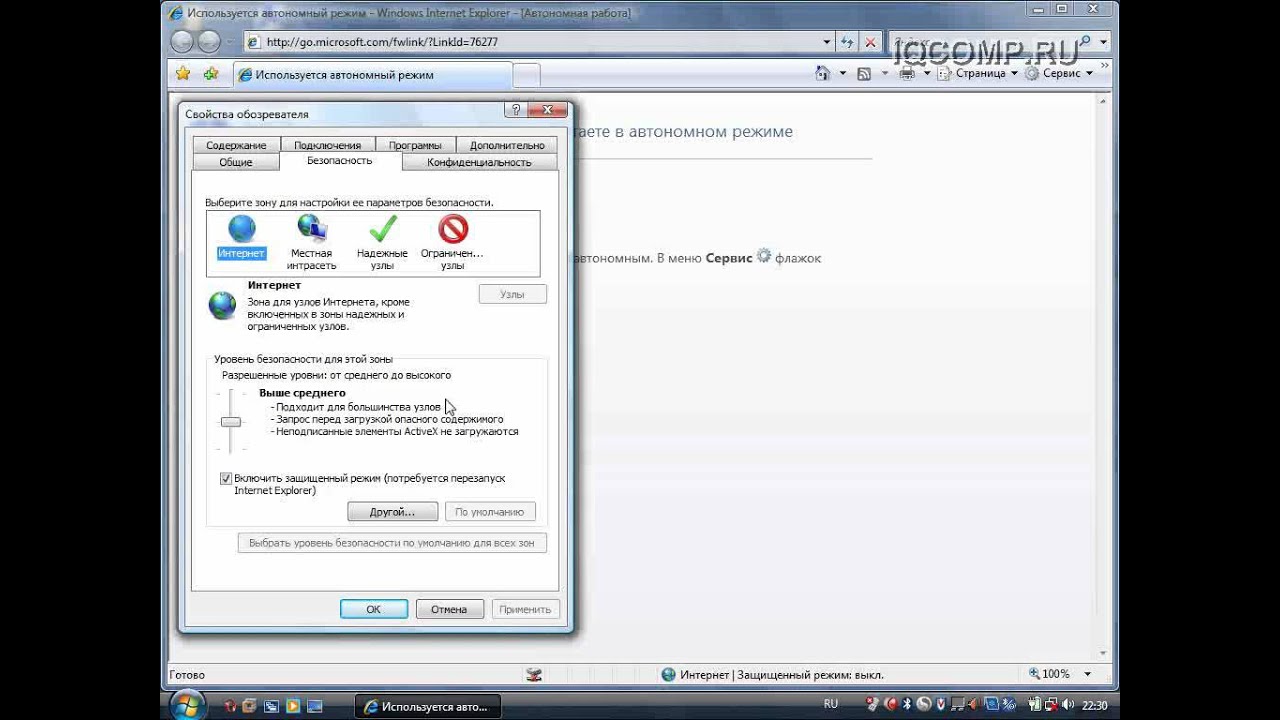This screenshot has width=1280, height=720.
Task: Switch to the Конфиденциальность tab
Action: (x=479, y=162)
